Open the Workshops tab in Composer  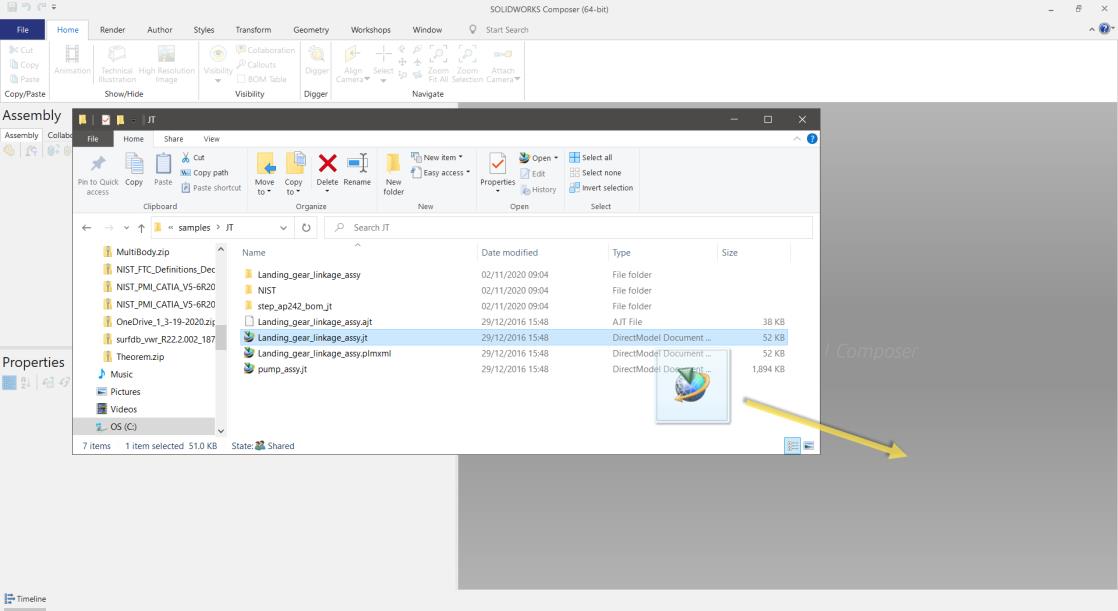(x=370, y=30)
